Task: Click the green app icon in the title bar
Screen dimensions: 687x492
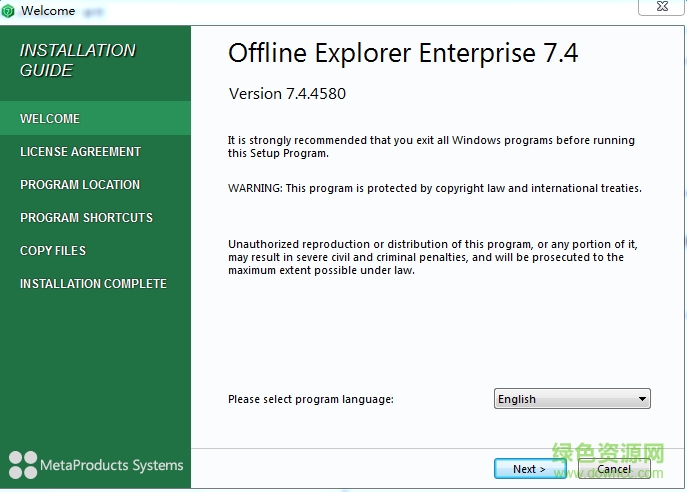Action: [x=9, y=10]
